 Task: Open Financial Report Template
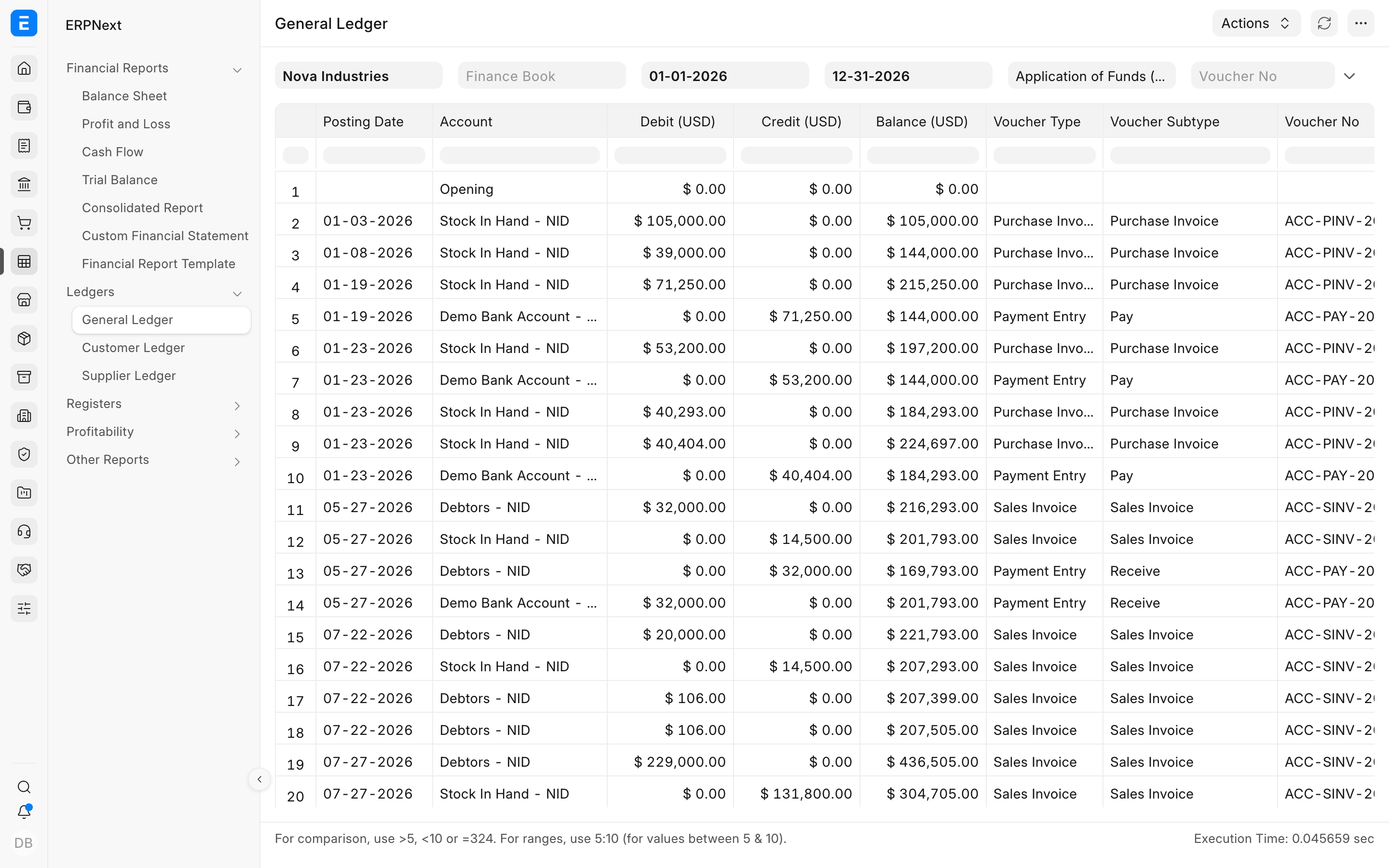click(158, 264)
